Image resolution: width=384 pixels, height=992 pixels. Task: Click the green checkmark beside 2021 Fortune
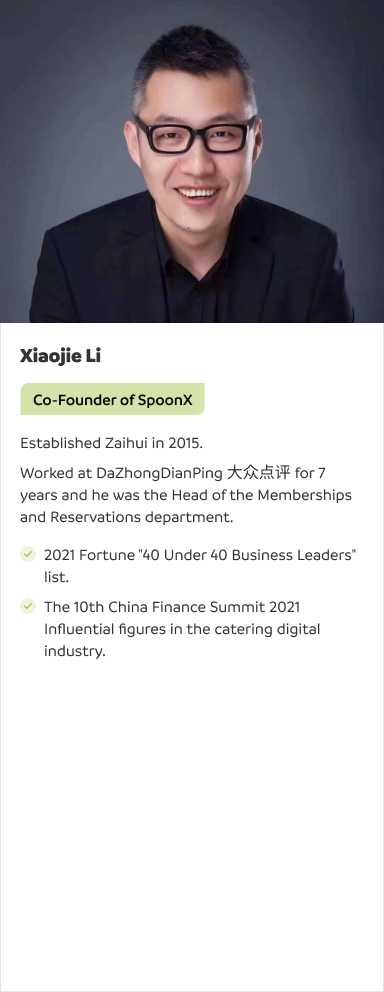click(28, 555)
